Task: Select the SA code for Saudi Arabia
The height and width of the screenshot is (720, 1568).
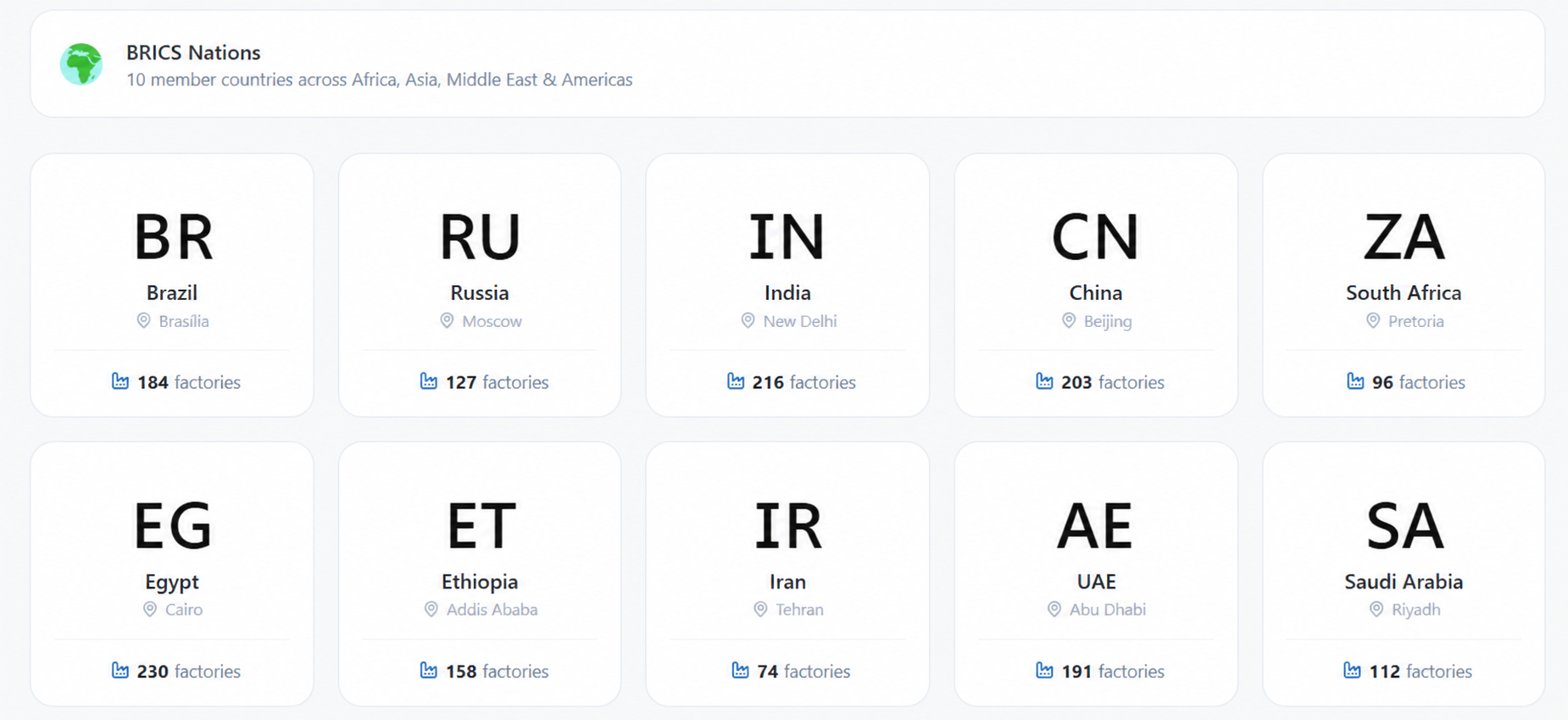Action: coord(1404,526)
